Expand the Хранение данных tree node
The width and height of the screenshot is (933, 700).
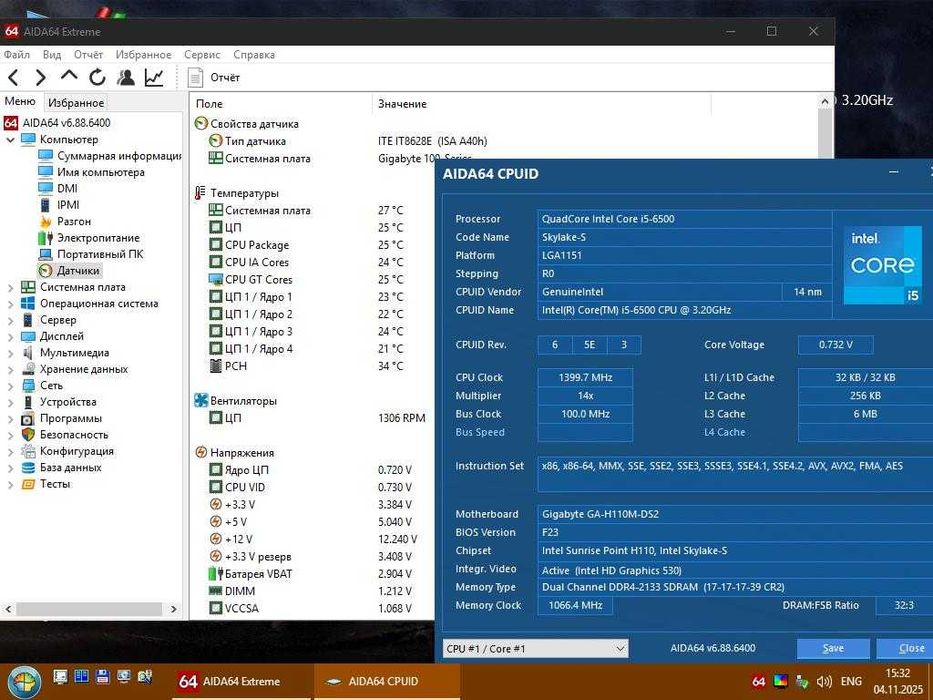pos(10,369)
